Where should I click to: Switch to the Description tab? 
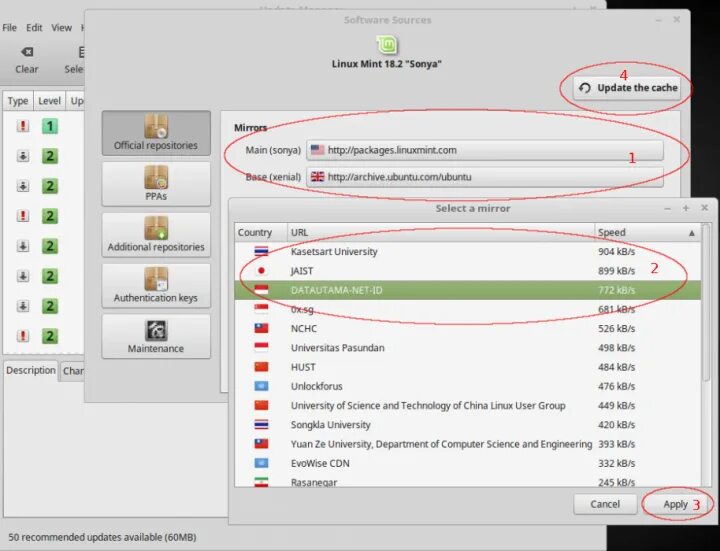[x=31, y=370]
